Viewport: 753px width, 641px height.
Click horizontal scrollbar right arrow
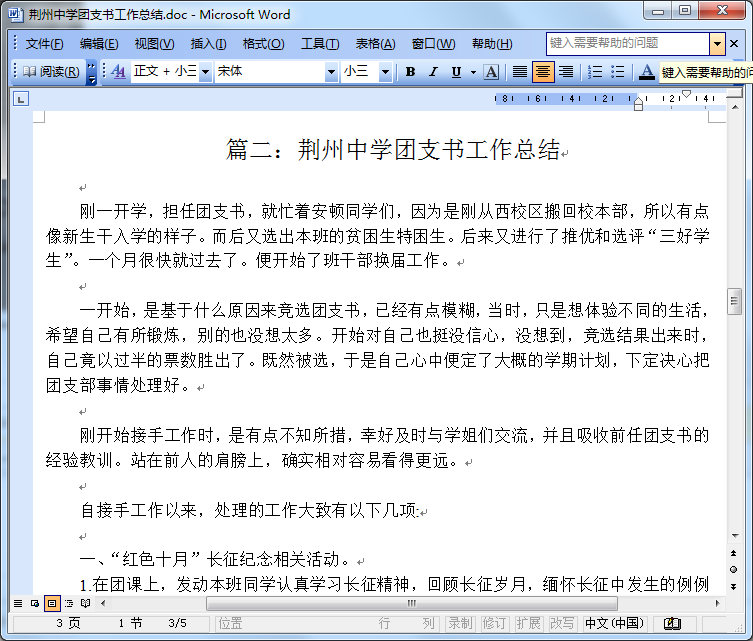[717, 604]
